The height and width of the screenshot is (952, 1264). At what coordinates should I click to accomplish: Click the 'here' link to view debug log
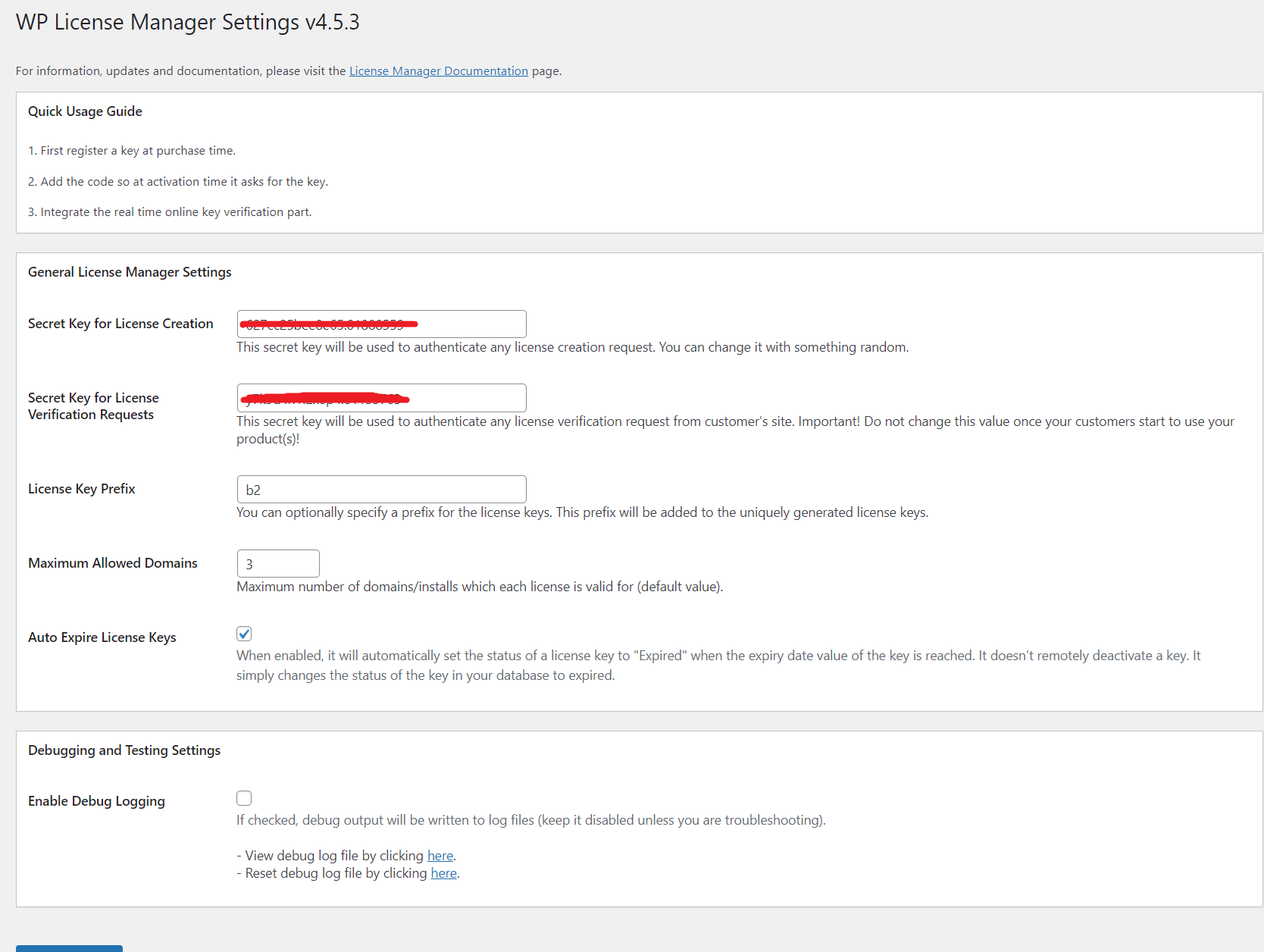click(440, 855)
